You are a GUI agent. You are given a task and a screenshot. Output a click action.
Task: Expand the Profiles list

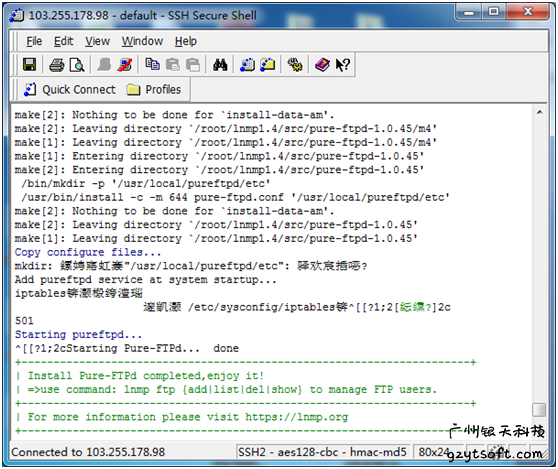154,90
